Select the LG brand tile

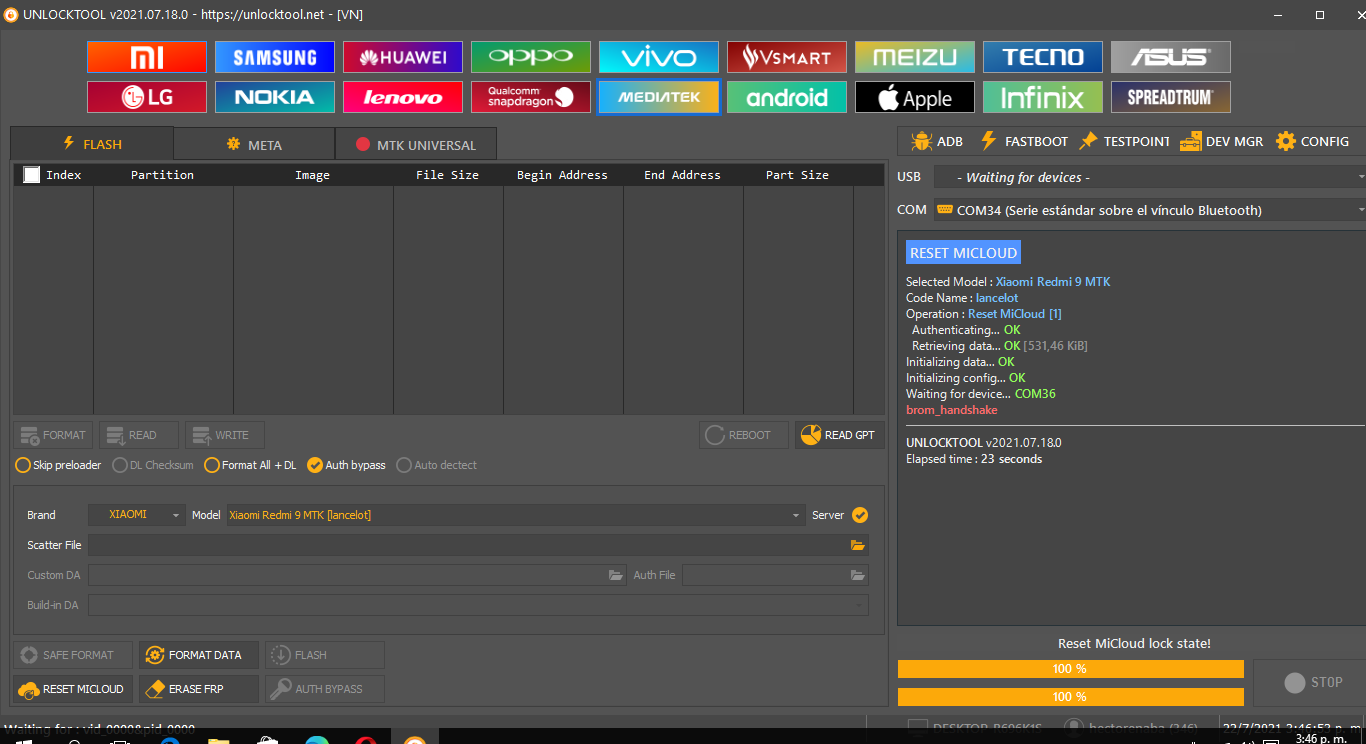pos(147,97)
